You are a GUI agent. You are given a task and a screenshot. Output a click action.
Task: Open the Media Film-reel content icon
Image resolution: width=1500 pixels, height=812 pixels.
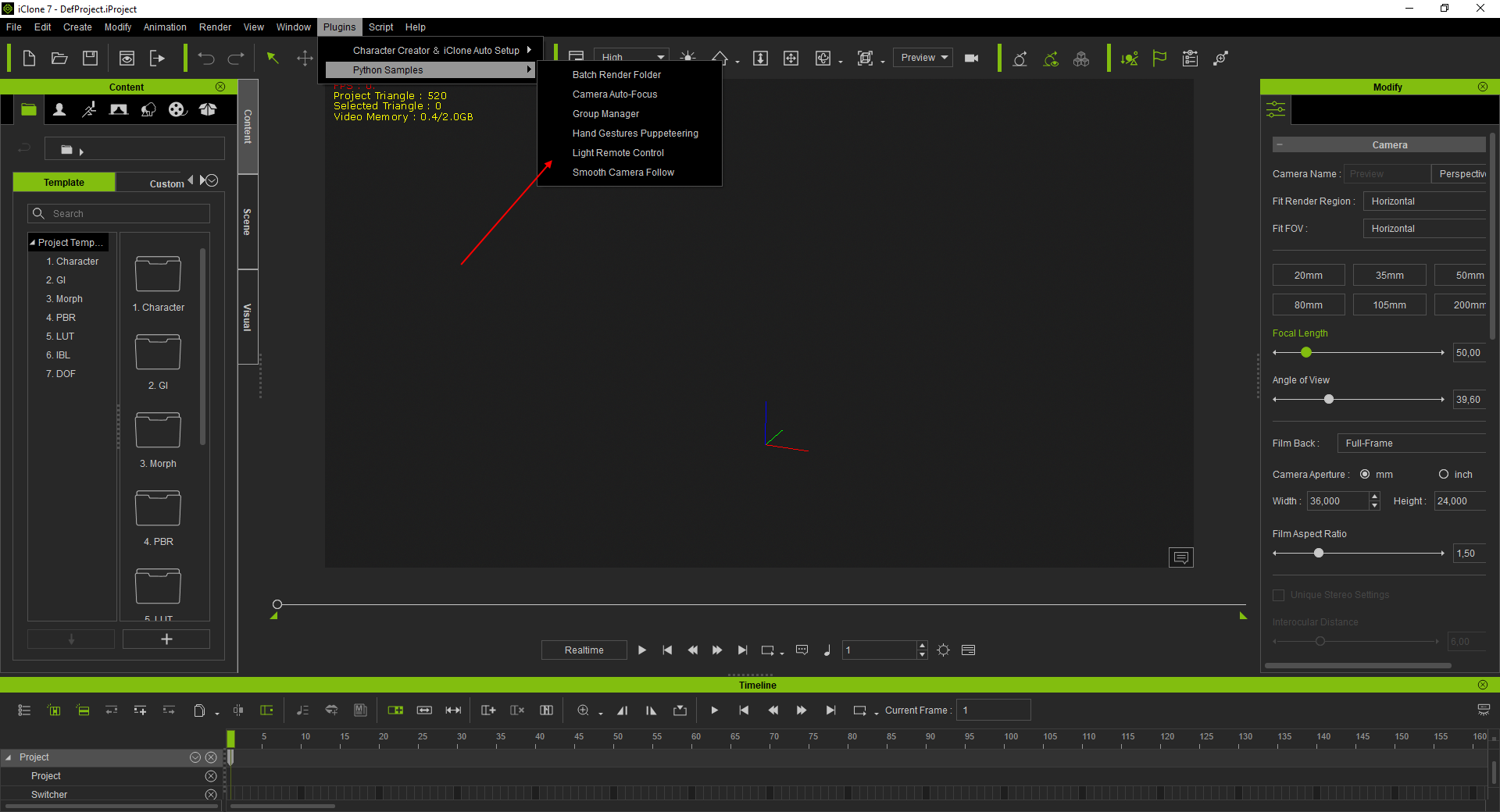click(177, 109)
